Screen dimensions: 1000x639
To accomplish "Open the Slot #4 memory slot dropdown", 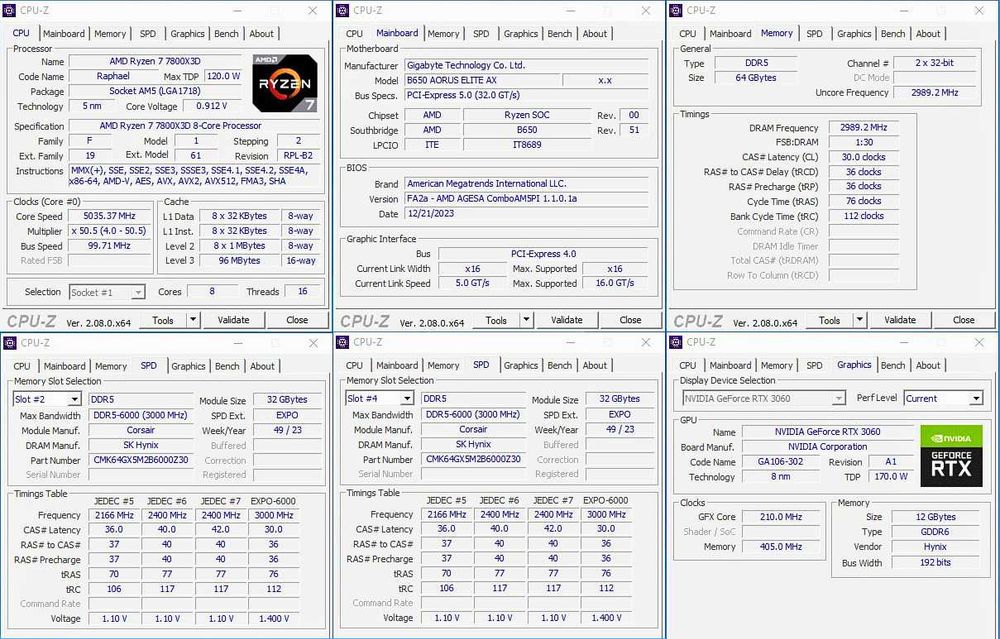I will point(407,399).
